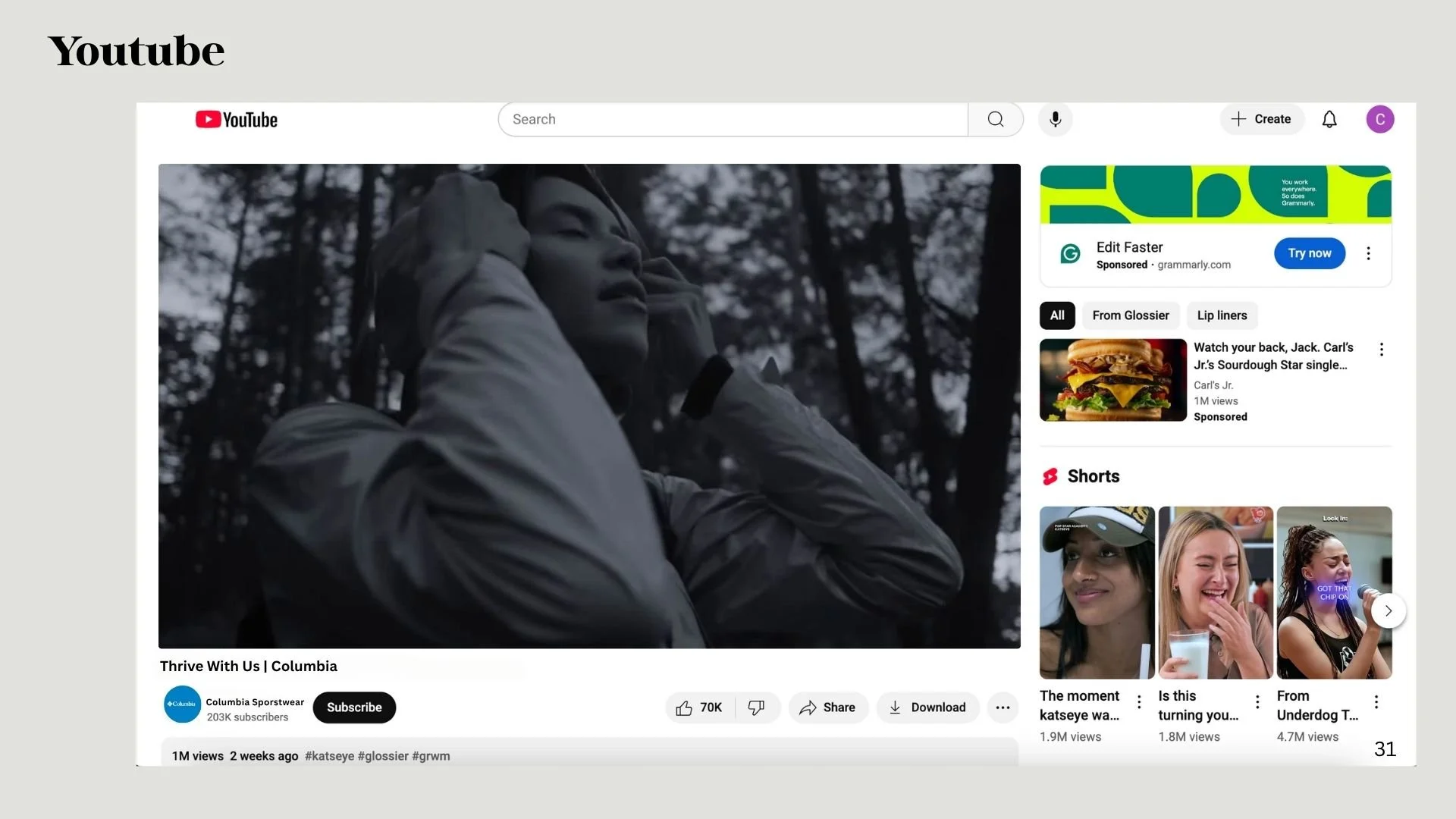Viewport: 1456px width, 819px height.
Task: Click the 'Is this turning you...' title
Action: (1198, 705)
